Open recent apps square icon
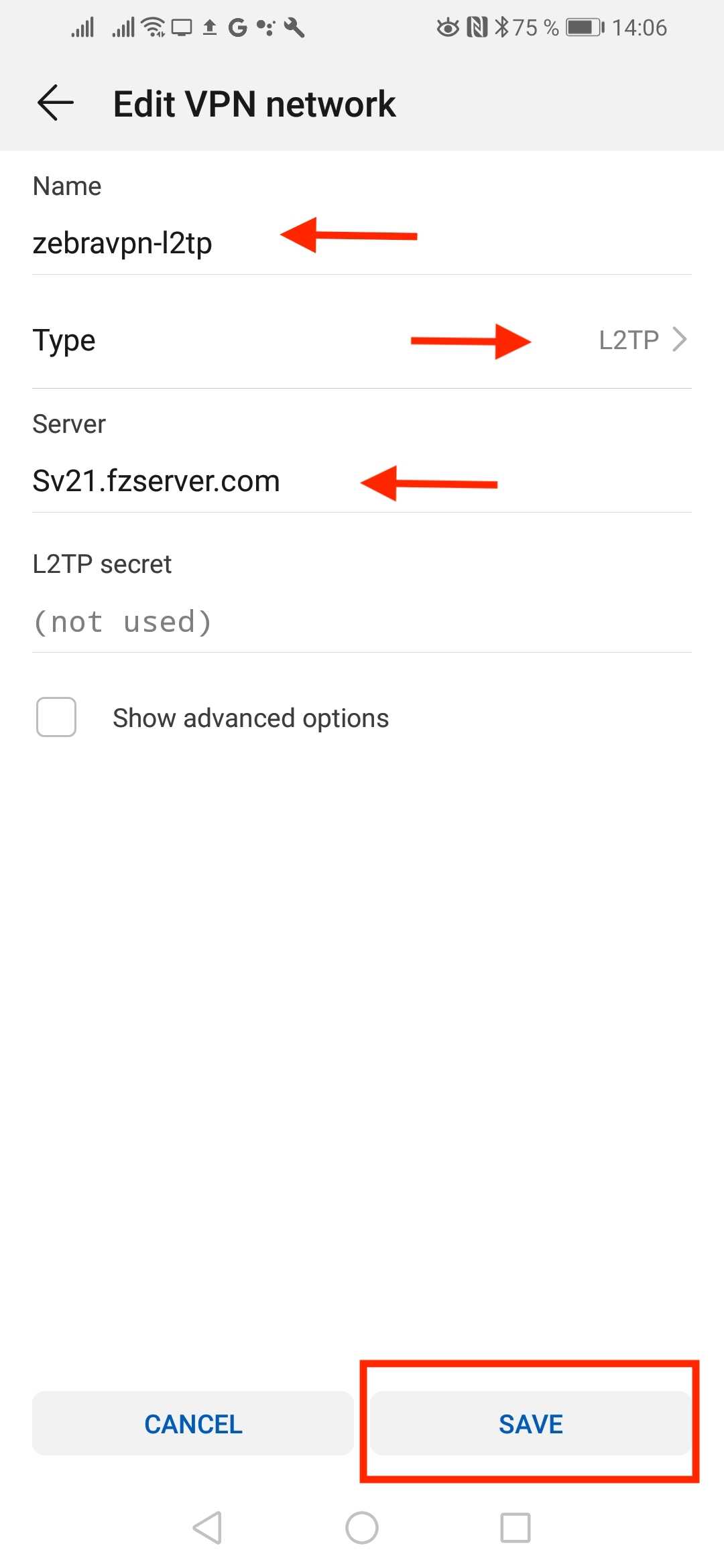This screenshot has height=1568, width=724. 516,1528
